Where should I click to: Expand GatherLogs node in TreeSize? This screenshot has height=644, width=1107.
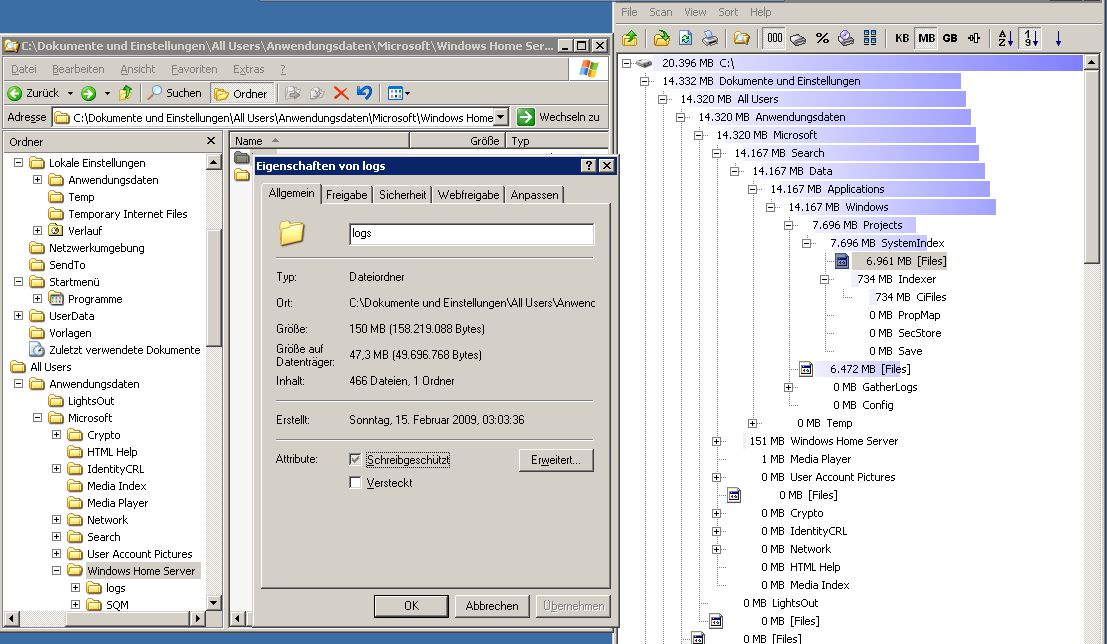pyautogui.click(x=788, y=387)
